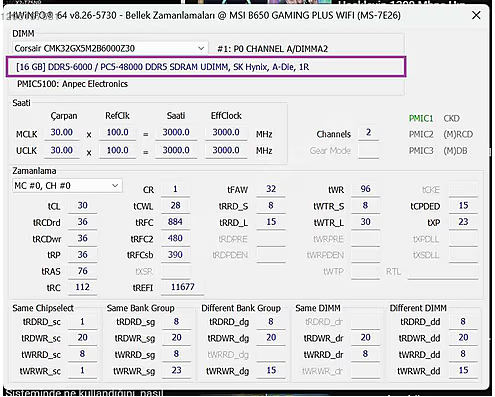The height and width of the screenshot is (397, 495).
Task: Click the UCLK RefClk value 100.0
Action: (x=118, y=150)
